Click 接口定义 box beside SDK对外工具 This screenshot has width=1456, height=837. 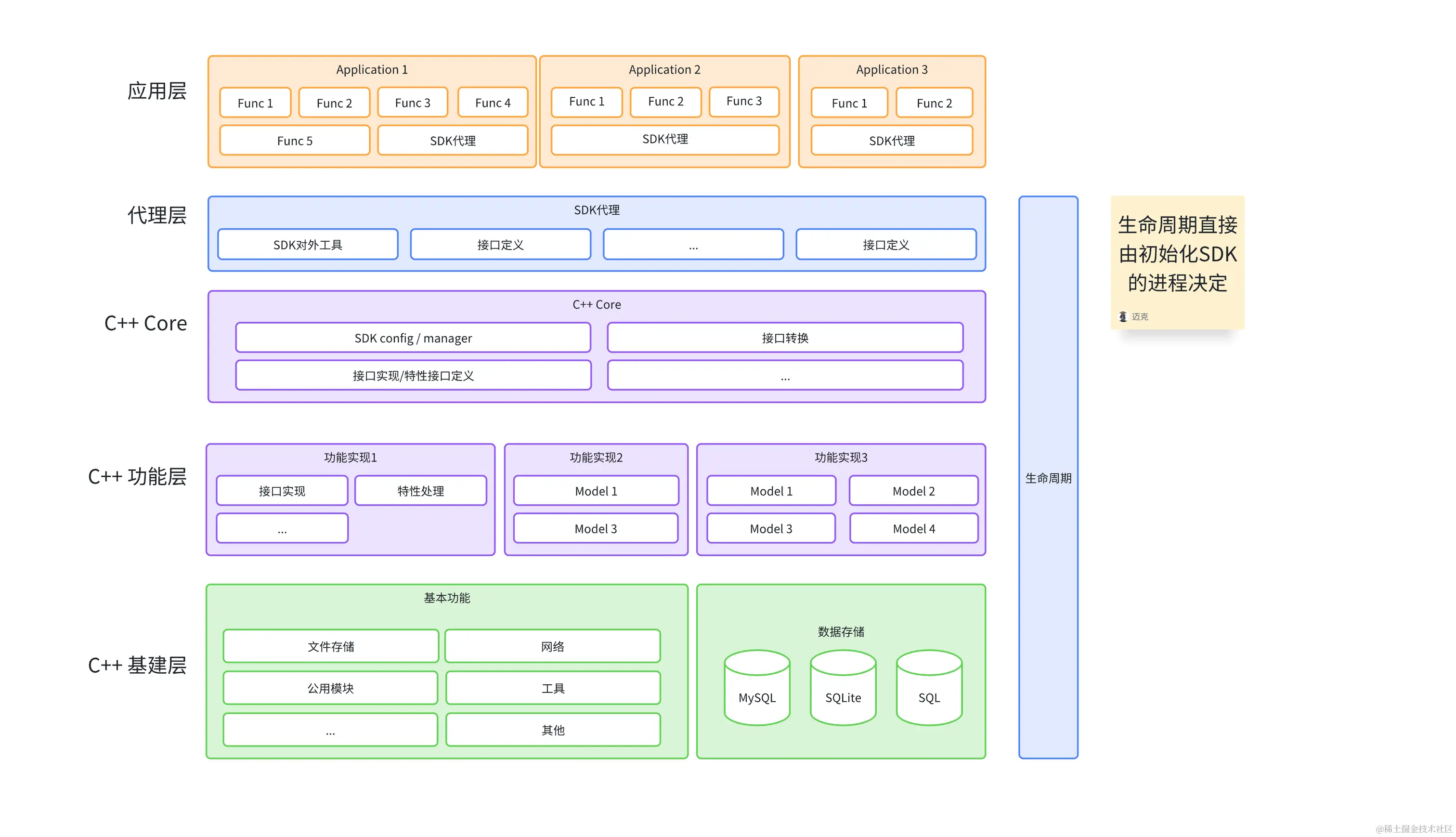[x=500, y=245]
